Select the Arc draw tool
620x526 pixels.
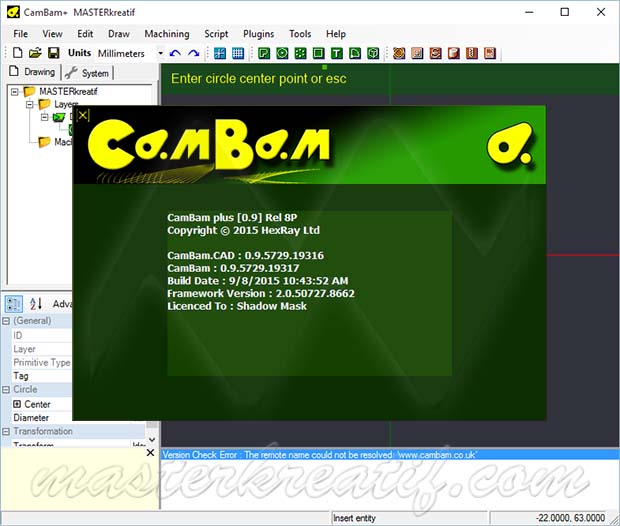pos(355,53)
